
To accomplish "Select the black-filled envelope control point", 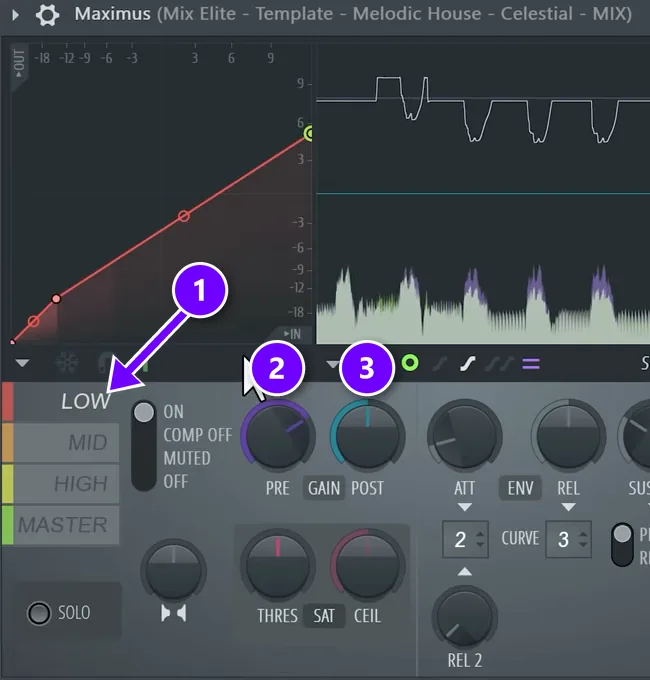I will [x=56, y=298].
